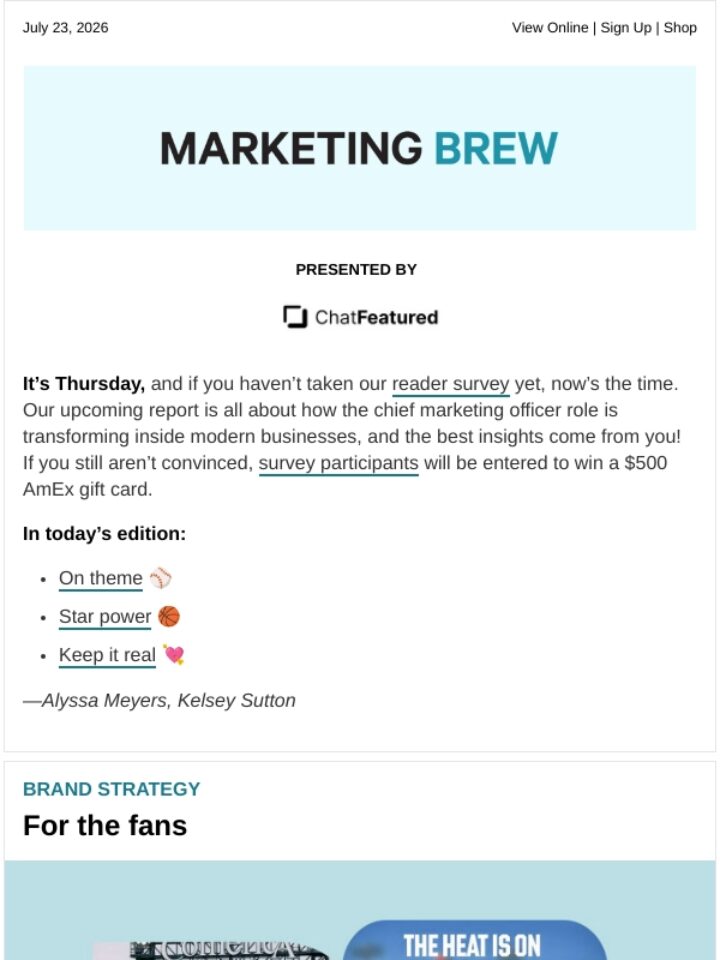This screenshot has width=720, height=960.
Task: Jump to the Keep it real story
Action: (107, 655)
